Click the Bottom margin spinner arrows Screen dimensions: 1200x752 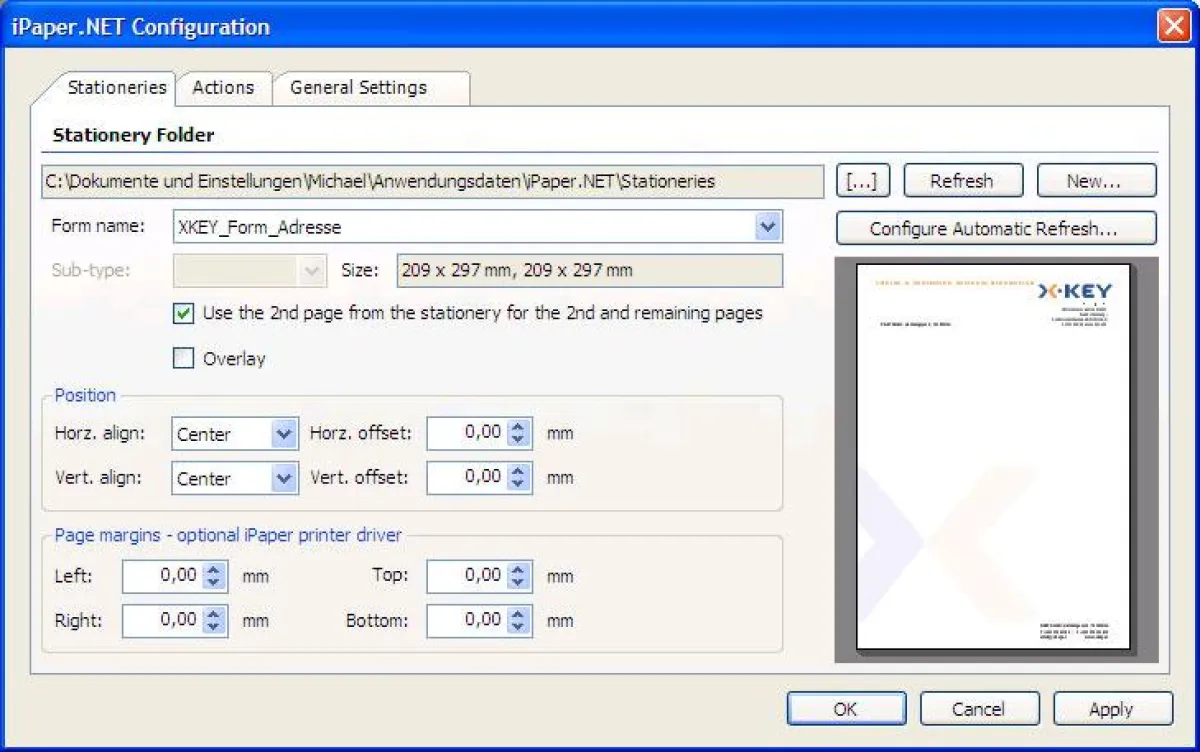[518, 621]
